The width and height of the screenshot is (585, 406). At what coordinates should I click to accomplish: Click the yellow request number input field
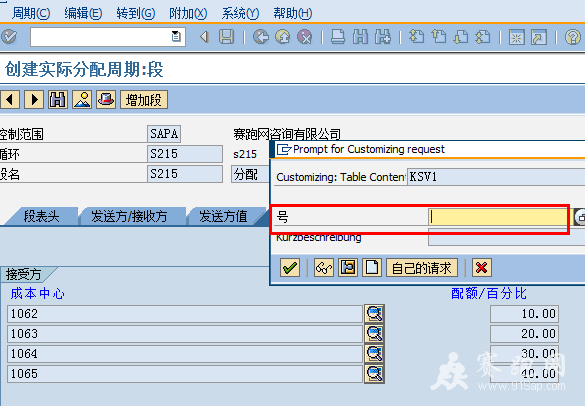497,216
